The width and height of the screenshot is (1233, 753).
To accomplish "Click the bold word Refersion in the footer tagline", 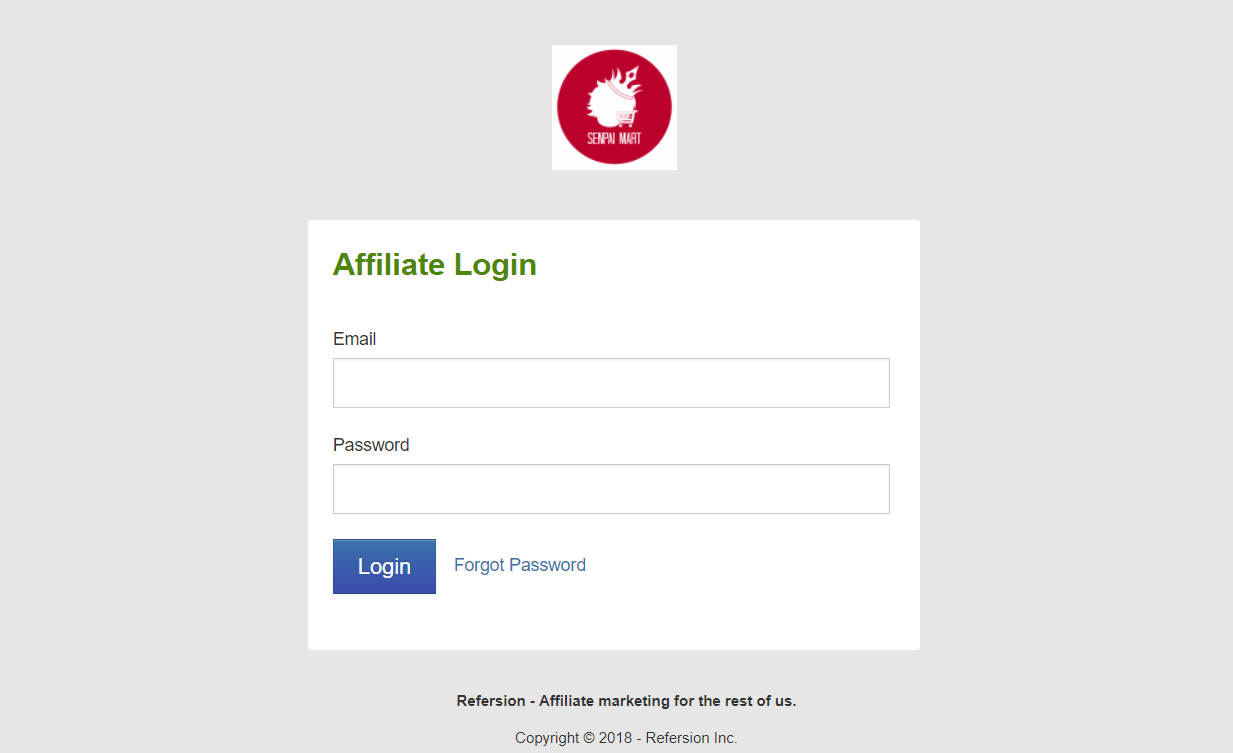I will pyautogui.click(x=491, y=701).
